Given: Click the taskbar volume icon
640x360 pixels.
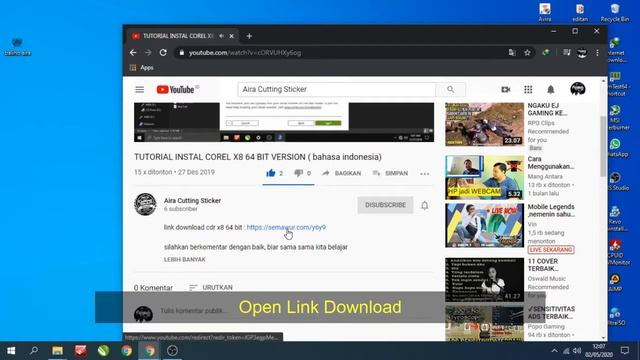Looking at the screenshot, I should click(577, 351).
